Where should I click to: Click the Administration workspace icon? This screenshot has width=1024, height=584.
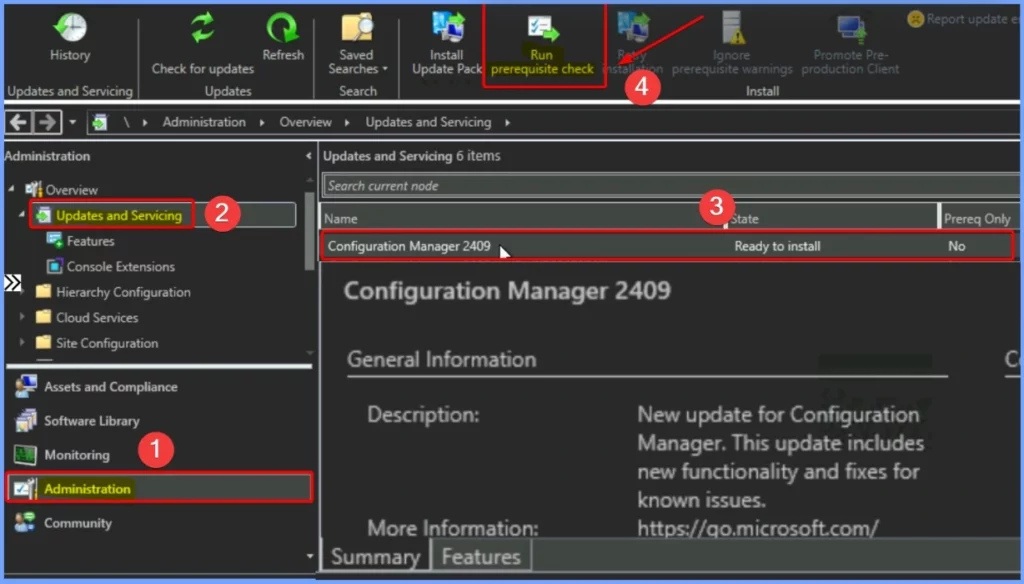pyautogui.click(x=25, y=488)
